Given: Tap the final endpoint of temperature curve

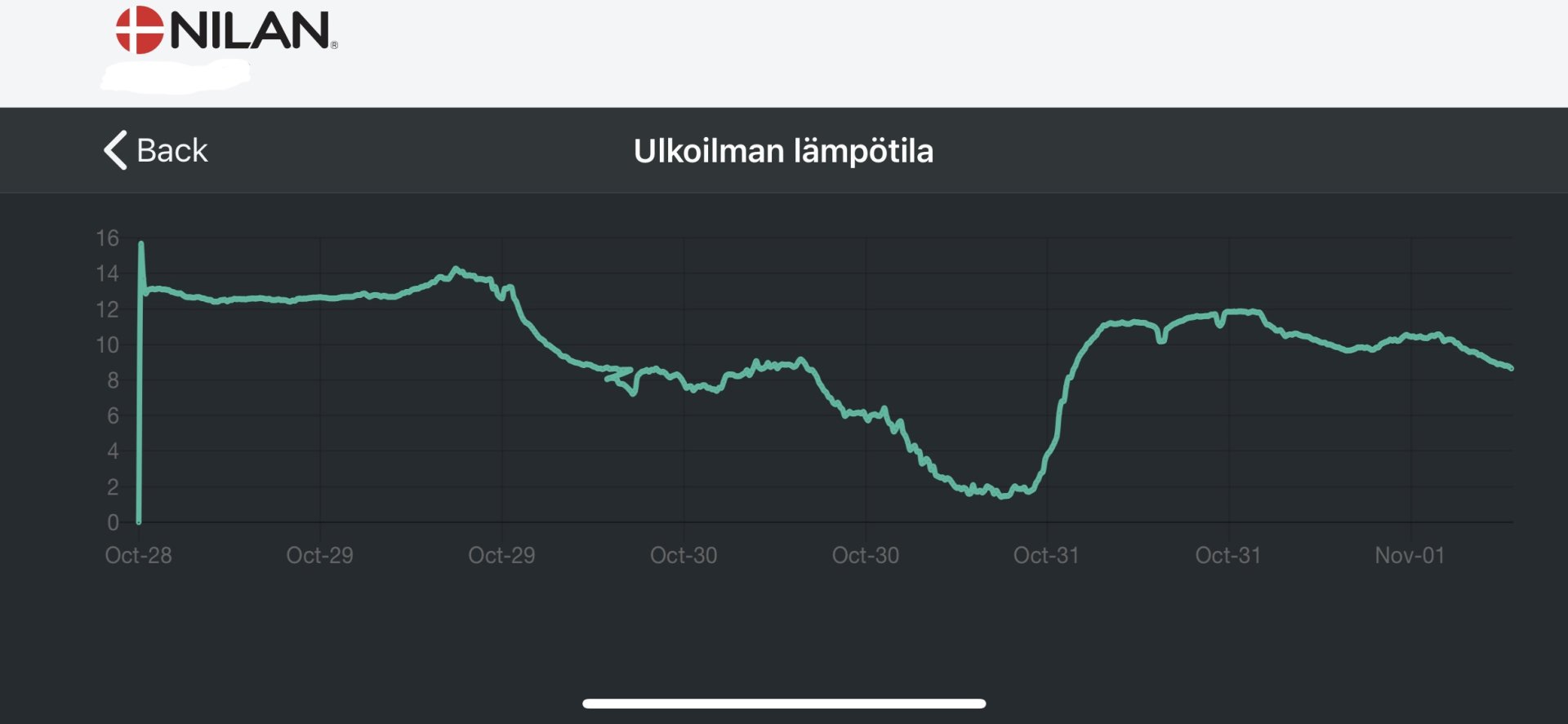Looking at the screenshot, I should pos(1511,368).
